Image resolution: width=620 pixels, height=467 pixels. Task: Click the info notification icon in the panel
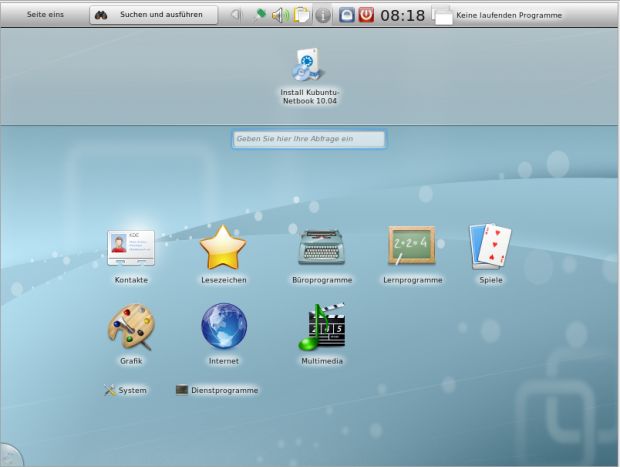coord(323,15)
